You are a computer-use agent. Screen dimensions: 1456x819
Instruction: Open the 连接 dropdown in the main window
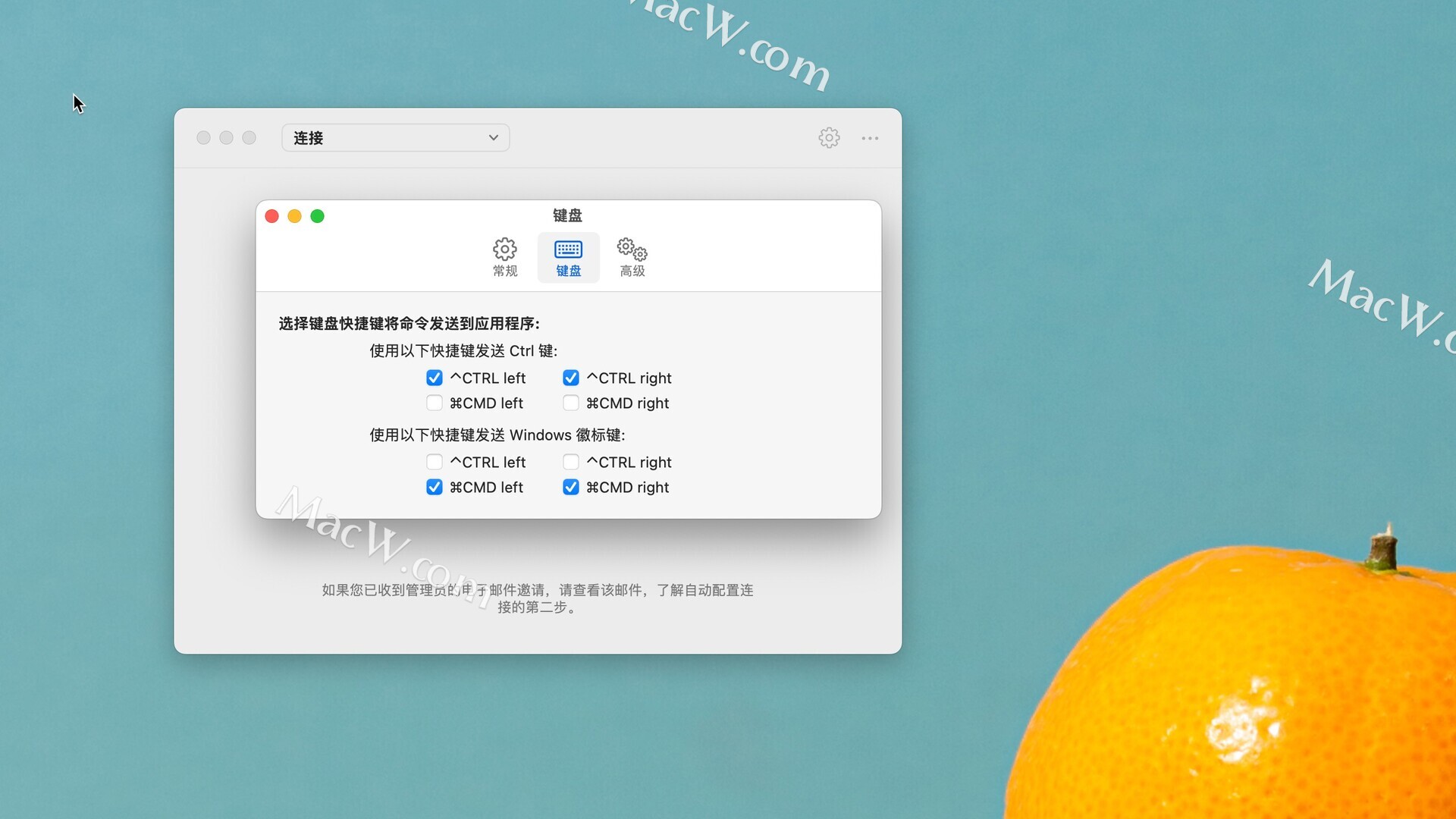coord(395,138)
